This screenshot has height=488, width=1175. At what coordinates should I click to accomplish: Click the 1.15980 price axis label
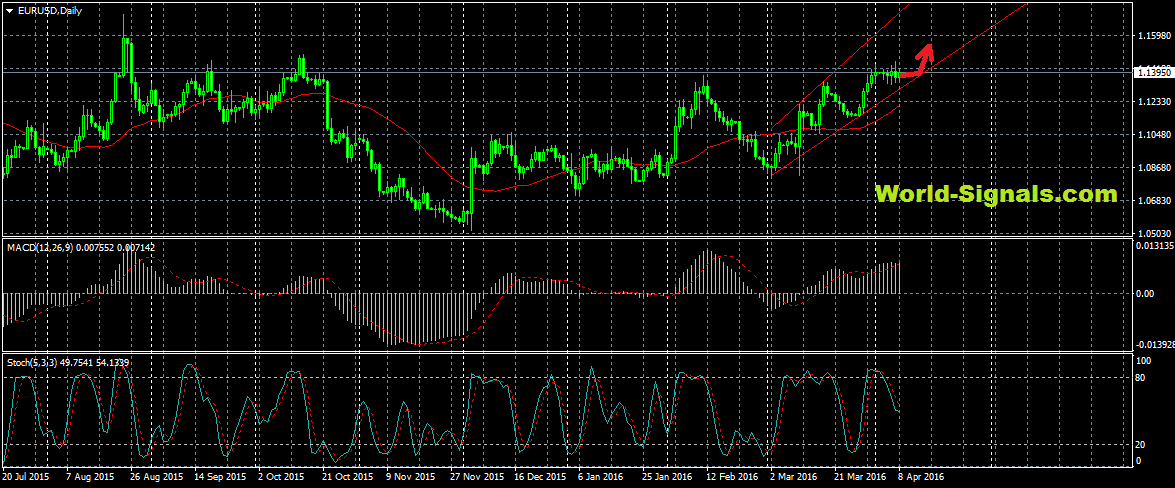1154,37
